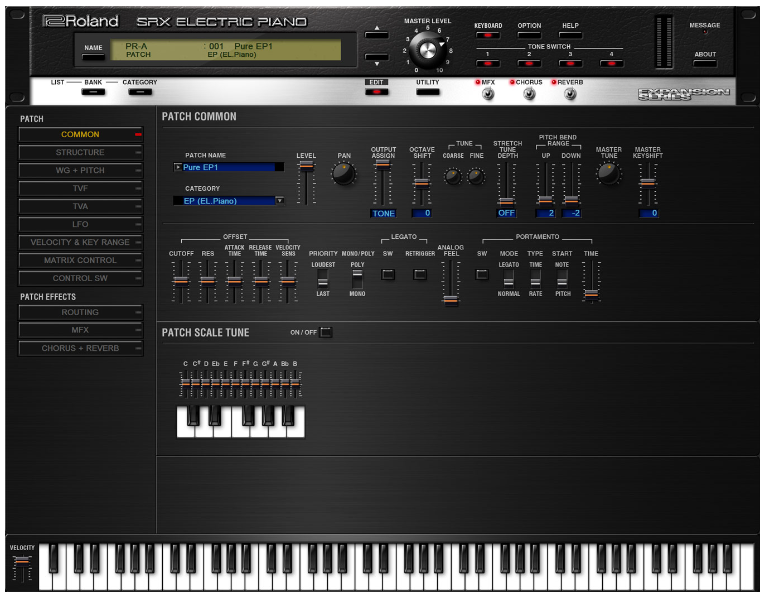Click the Message indicator light
Screen dimensions: 768x603
705,32
